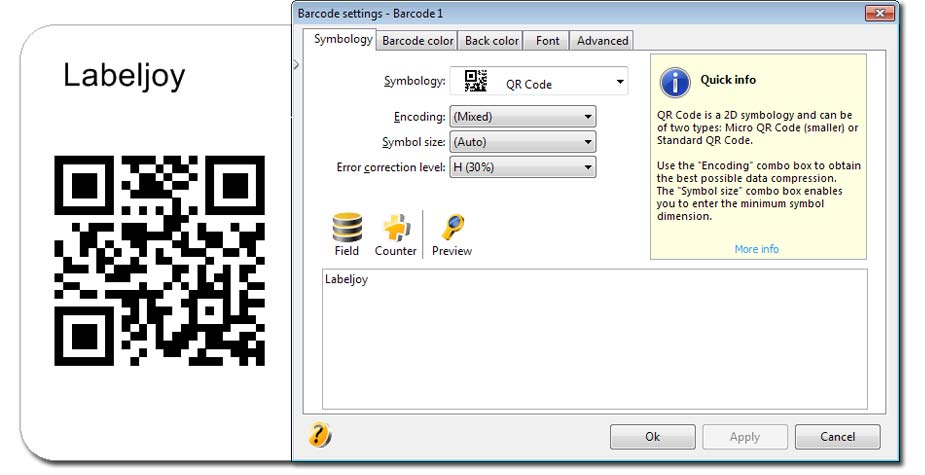The height and width of the screenshot is (475, 925).
Task: Close the Barcode settings dialog
Action: (x=880, y=13)
